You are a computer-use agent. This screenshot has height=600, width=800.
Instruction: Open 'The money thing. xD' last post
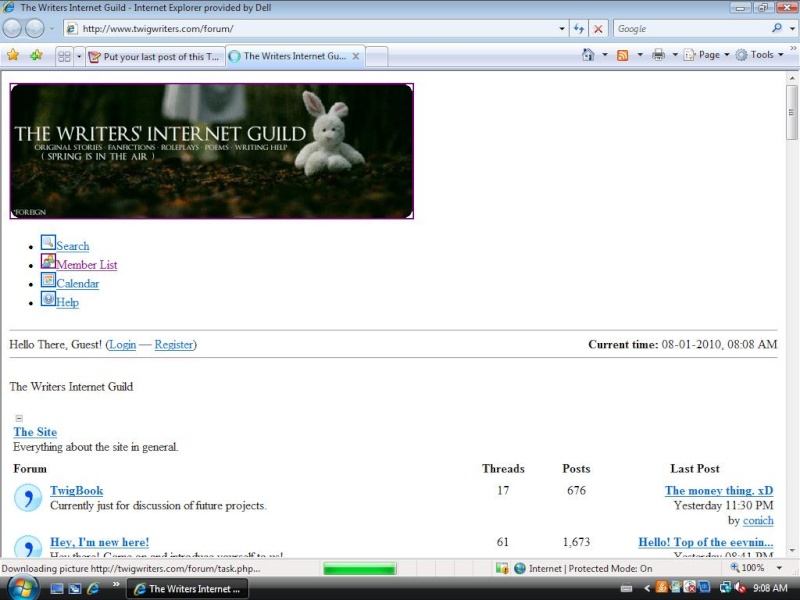click(719, 491)
